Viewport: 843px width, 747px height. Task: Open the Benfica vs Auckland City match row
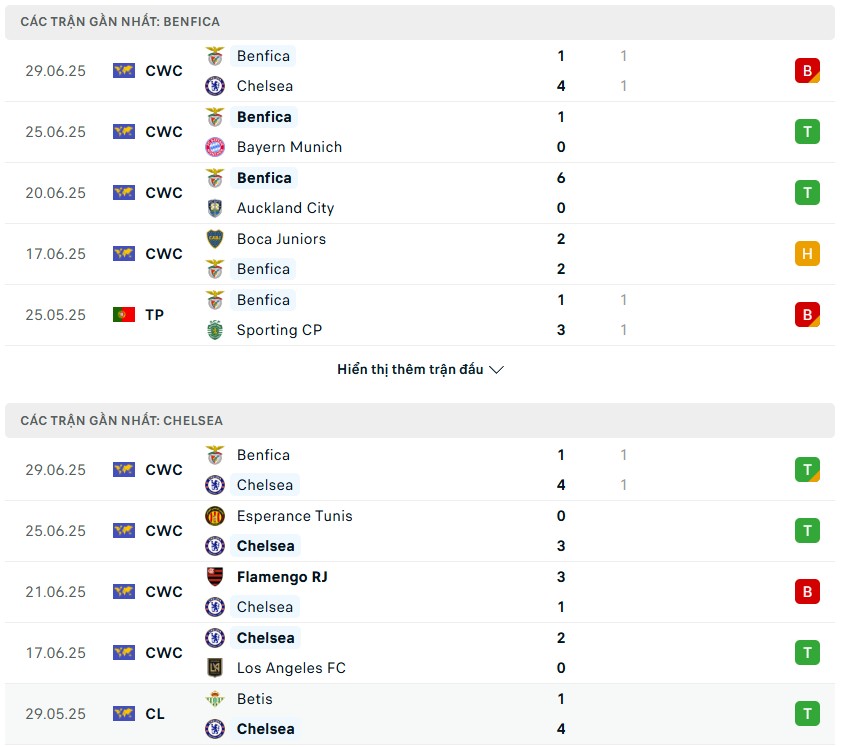[420, 193]
